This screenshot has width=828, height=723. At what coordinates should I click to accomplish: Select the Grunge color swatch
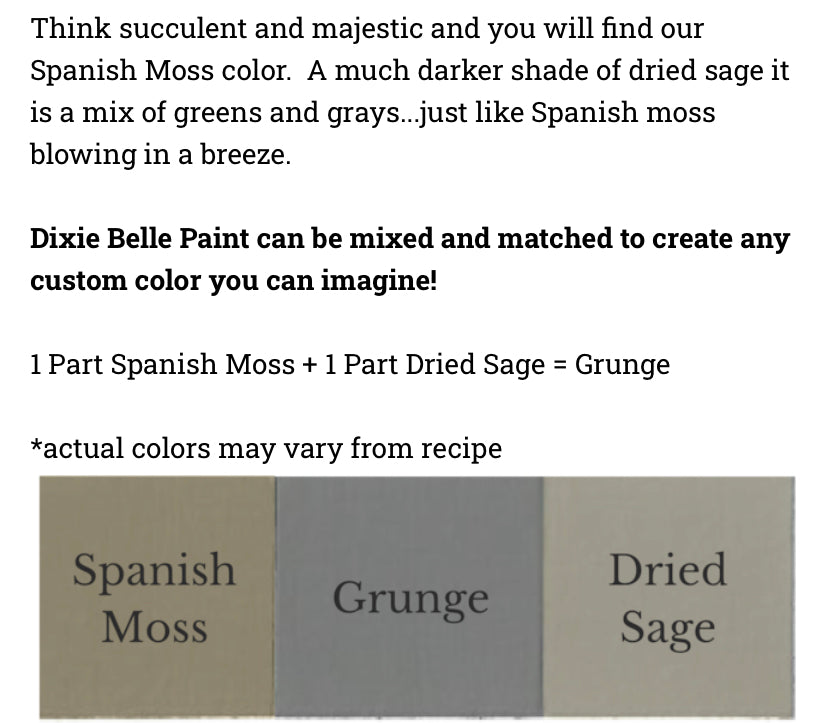409,597
